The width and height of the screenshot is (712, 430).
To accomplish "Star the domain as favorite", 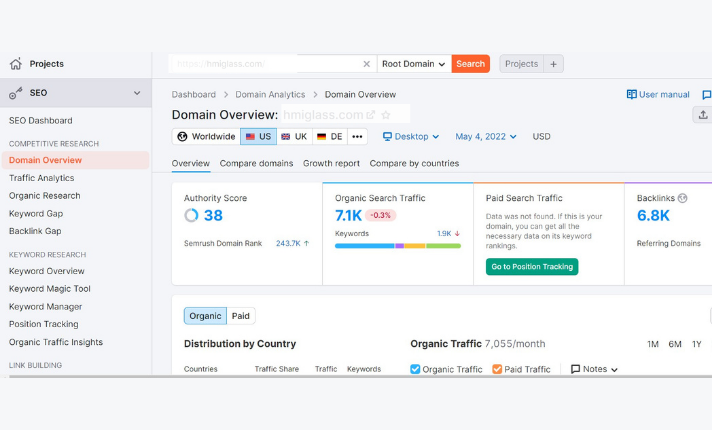I will [x=386, y=115].
